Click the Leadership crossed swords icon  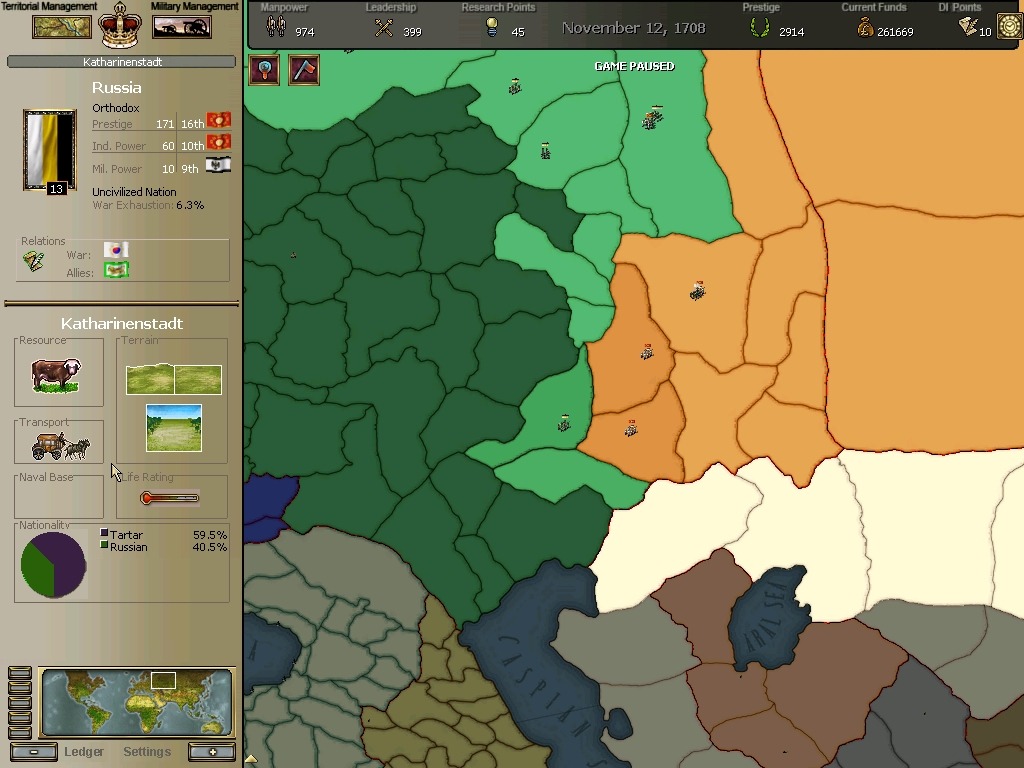click(383, 27)
